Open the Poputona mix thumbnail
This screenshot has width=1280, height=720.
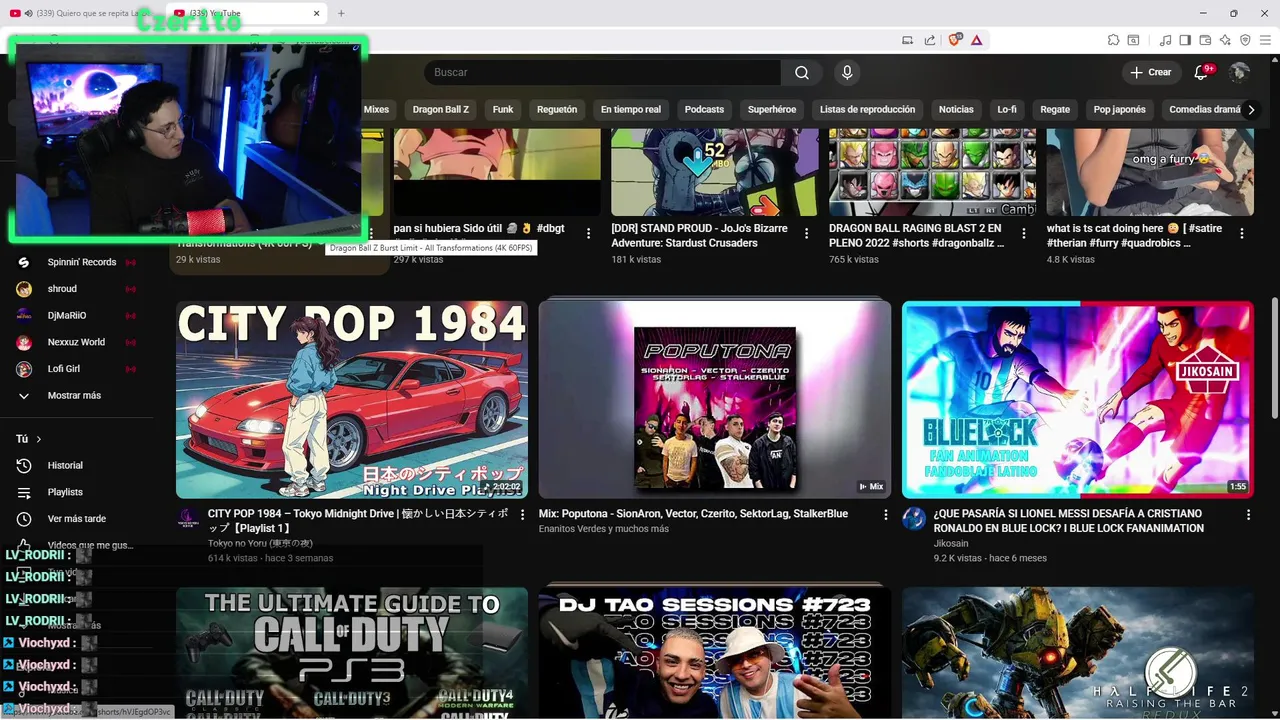pos(715,400)
